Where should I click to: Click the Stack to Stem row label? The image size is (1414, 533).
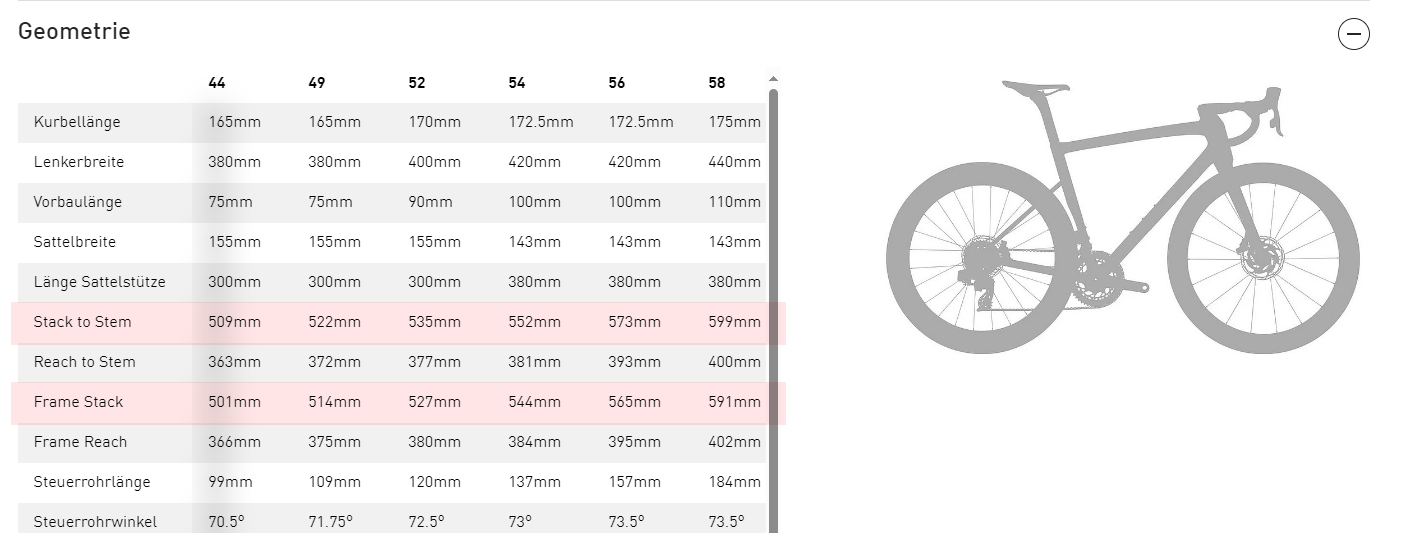point(82,322)
